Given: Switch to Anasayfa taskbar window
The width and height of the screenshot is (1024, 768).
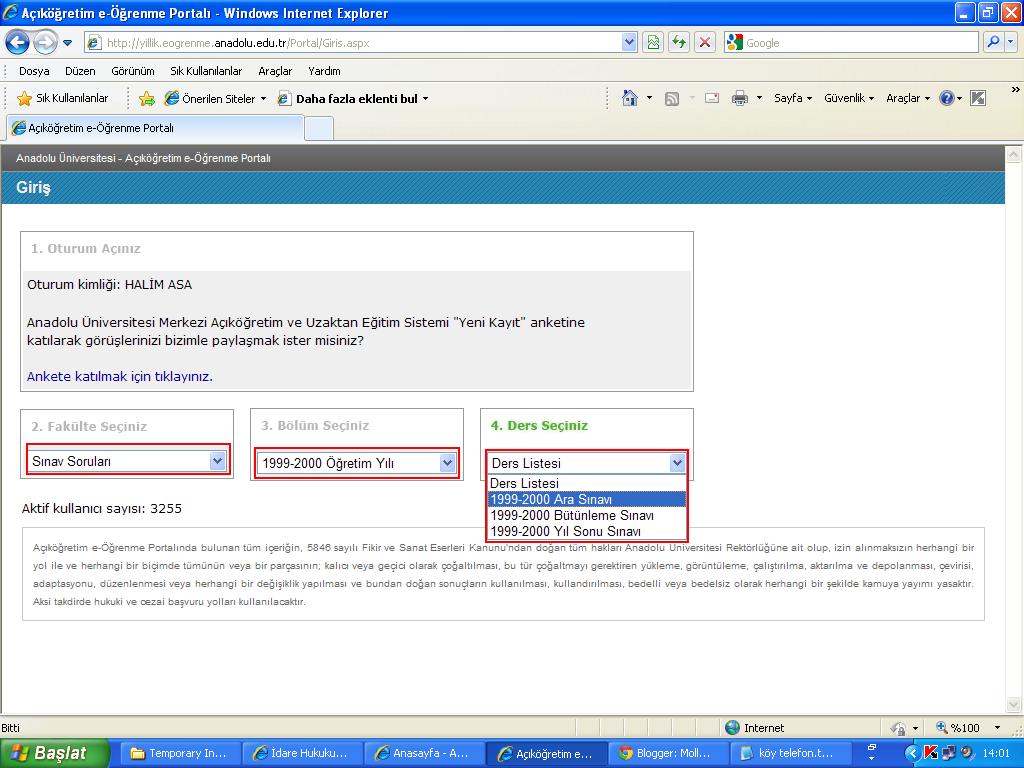Looking at the screenshot, I should 424,753.
